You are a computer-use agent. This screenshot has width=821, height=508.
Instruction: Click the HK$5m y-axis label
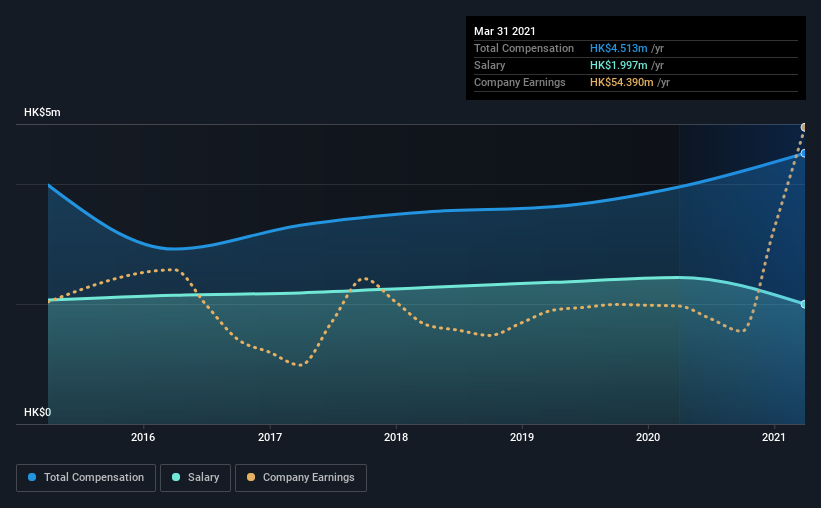click(42, 113)
